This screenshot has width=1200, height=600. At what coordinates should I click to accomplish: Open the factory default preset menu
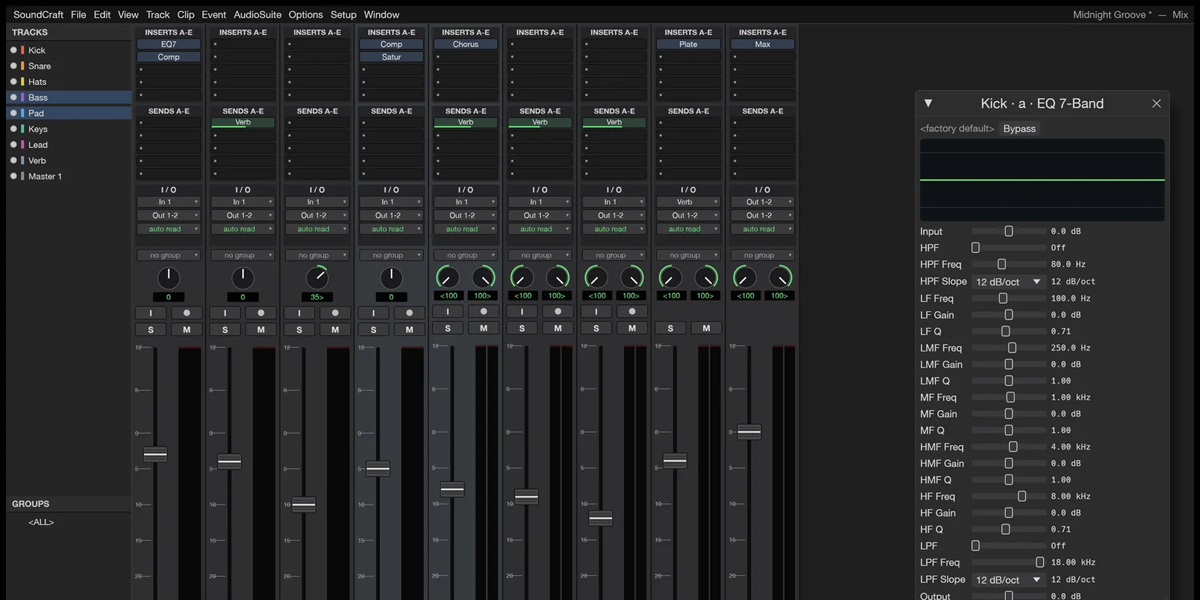click(x=957, y=129)
